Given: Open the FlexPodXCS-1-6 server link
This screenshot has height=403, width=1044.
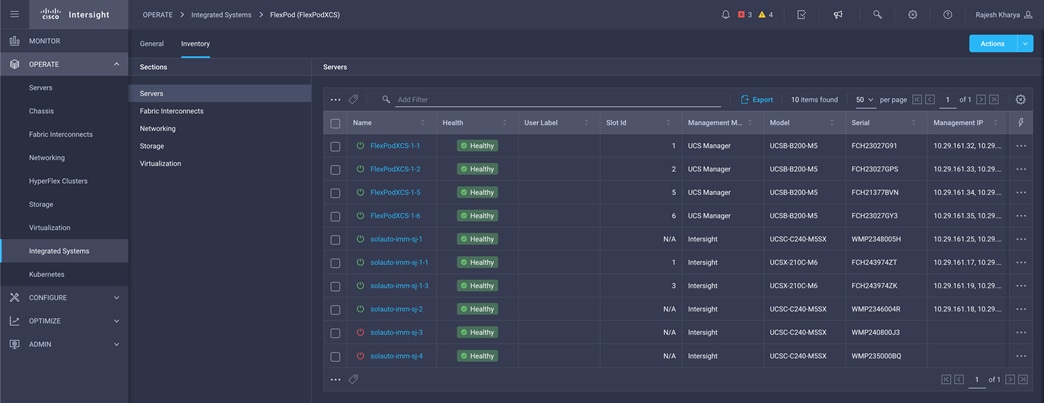Looking at the screenshot, I should [x=395, y=216].
